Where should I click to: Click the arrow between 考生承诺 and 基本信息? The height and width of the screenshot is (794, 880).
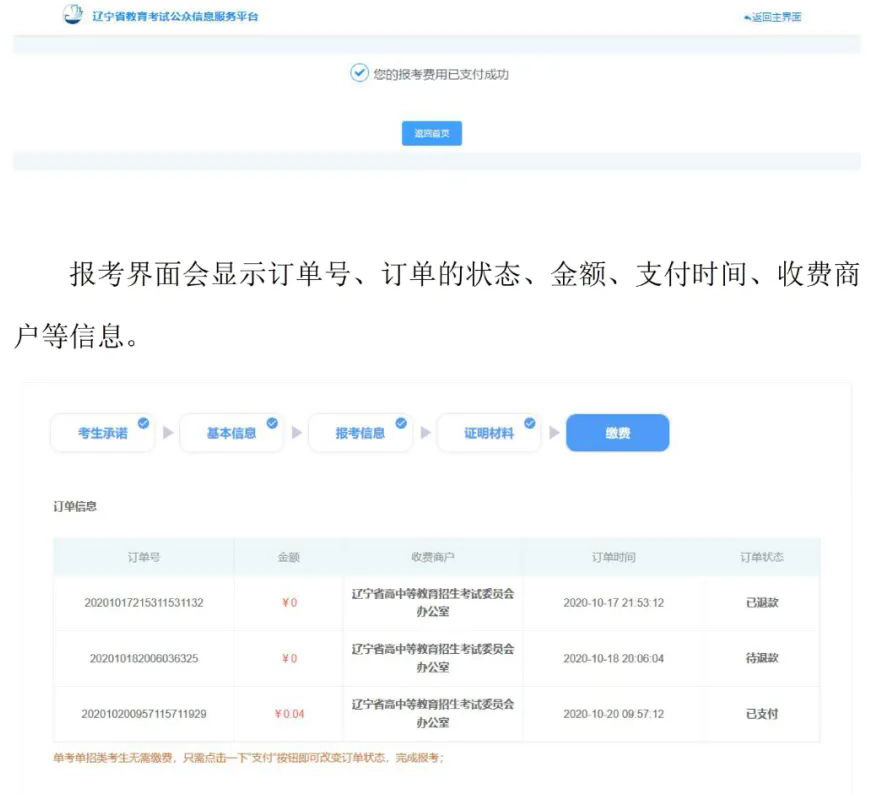click(168, 433)
